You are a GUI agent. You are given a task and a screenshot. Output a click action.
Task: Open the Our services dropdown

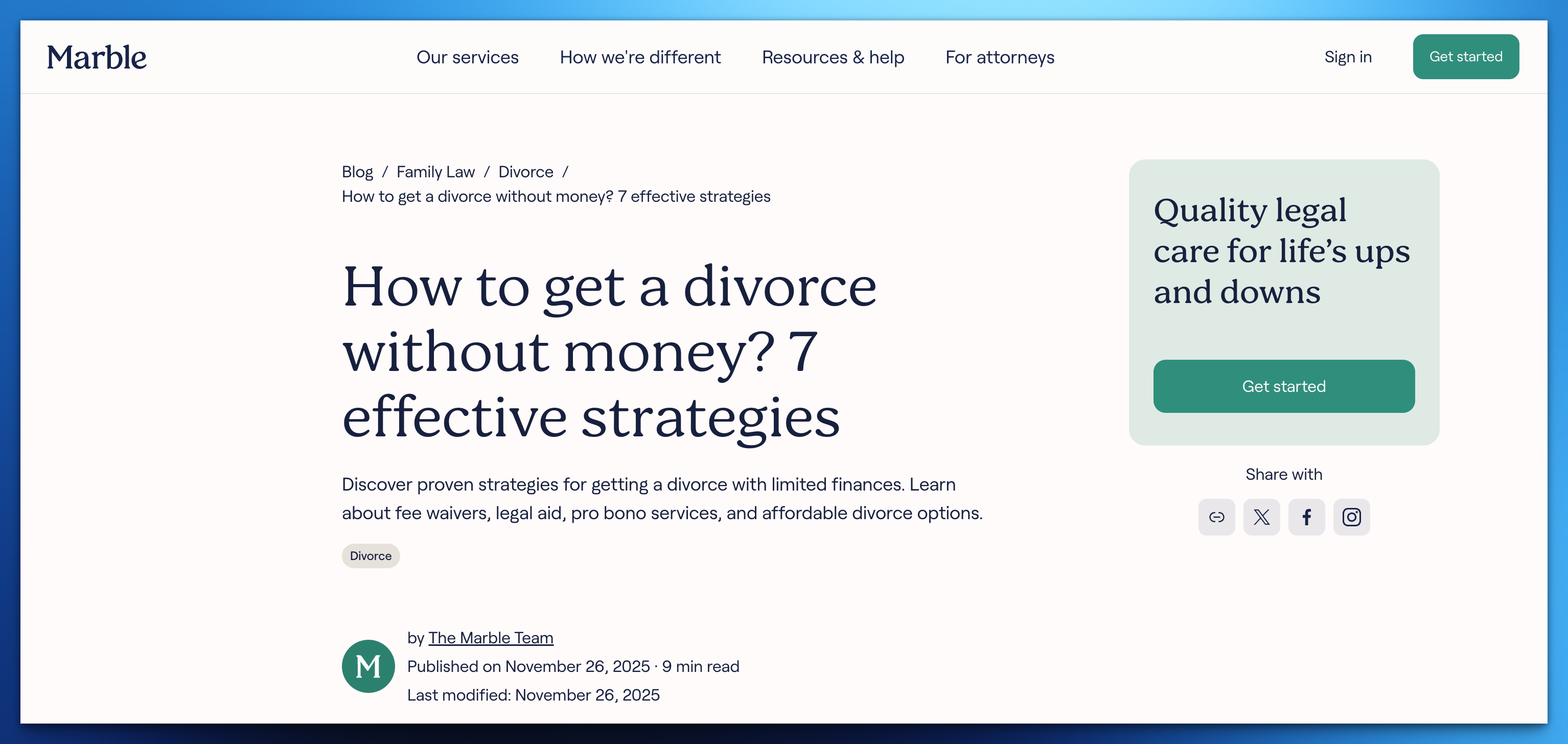(x=468, y=57)
